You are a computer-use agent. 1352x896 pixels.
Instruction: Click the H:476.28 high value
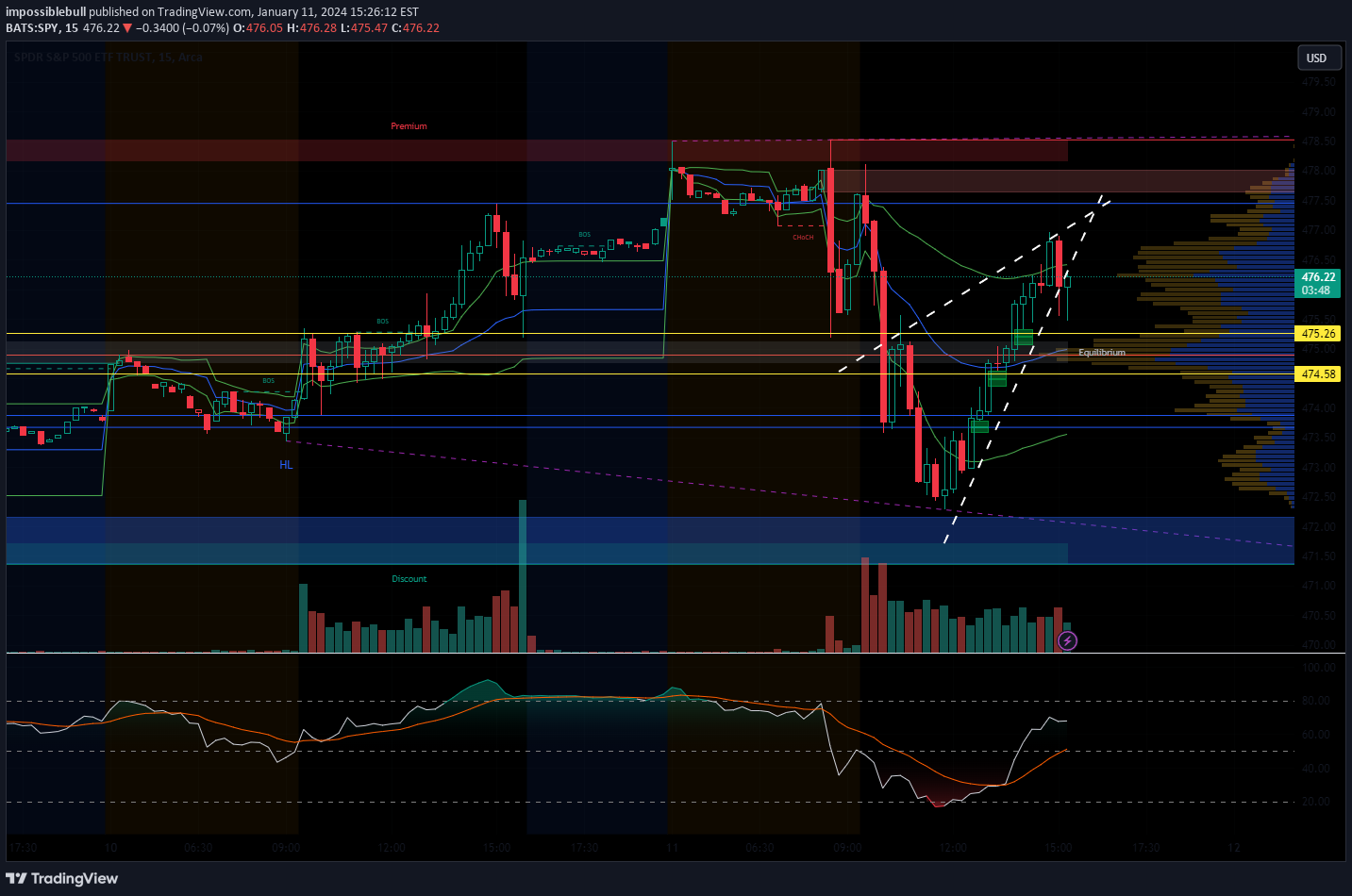pos(311,28)
